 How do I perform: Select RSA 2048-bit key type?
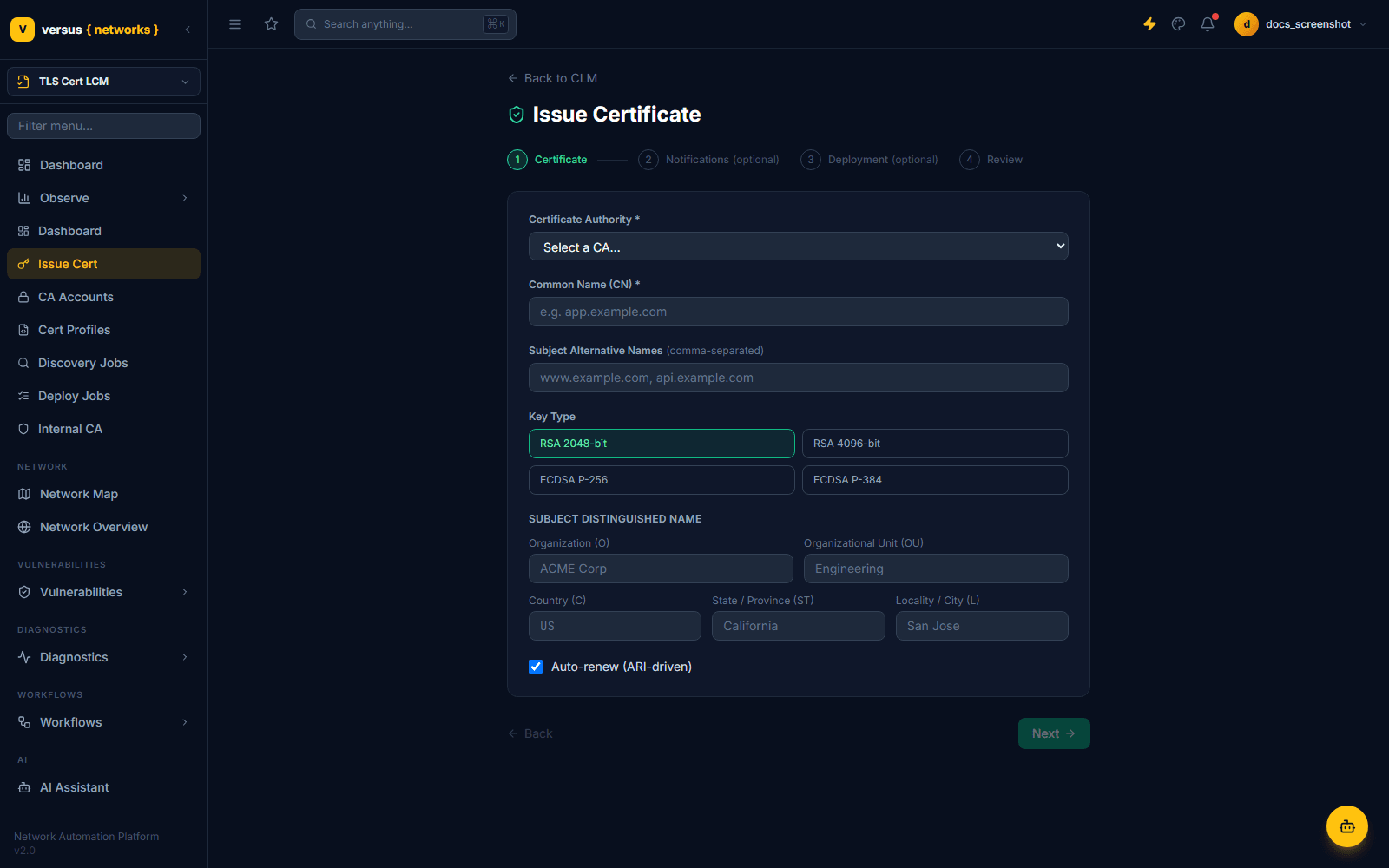662,444
